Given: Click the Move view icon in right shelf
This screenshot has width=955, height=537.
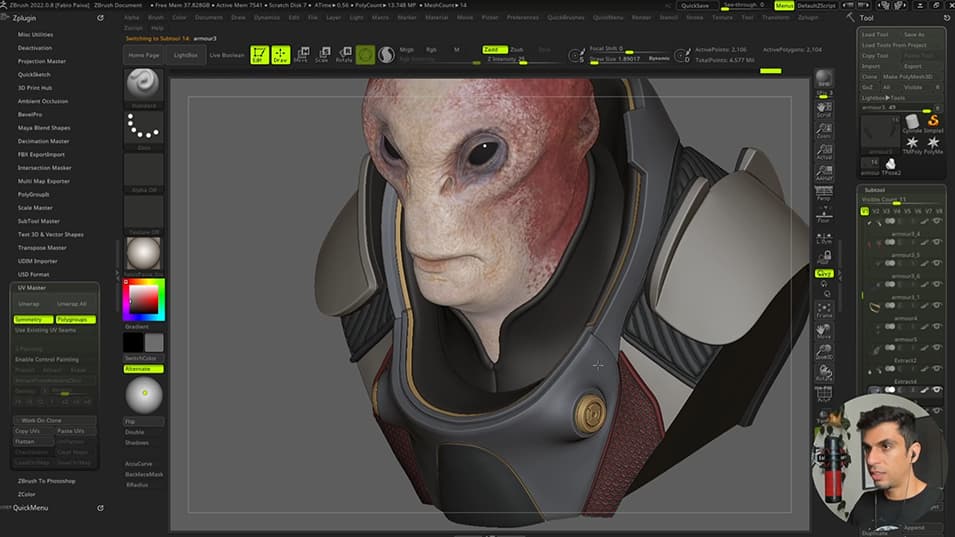Looking at the screenshot, I should point(824,331).
